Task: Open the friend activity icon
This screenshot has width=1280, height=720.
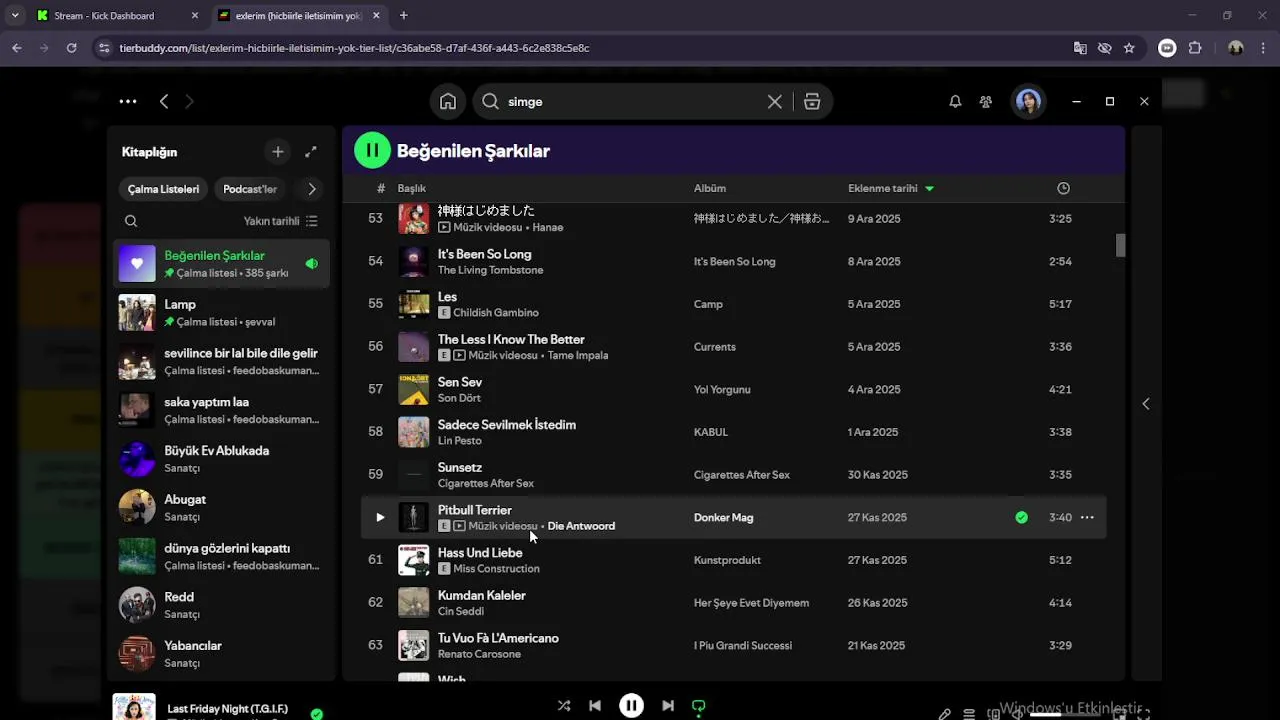Action: 986,101
